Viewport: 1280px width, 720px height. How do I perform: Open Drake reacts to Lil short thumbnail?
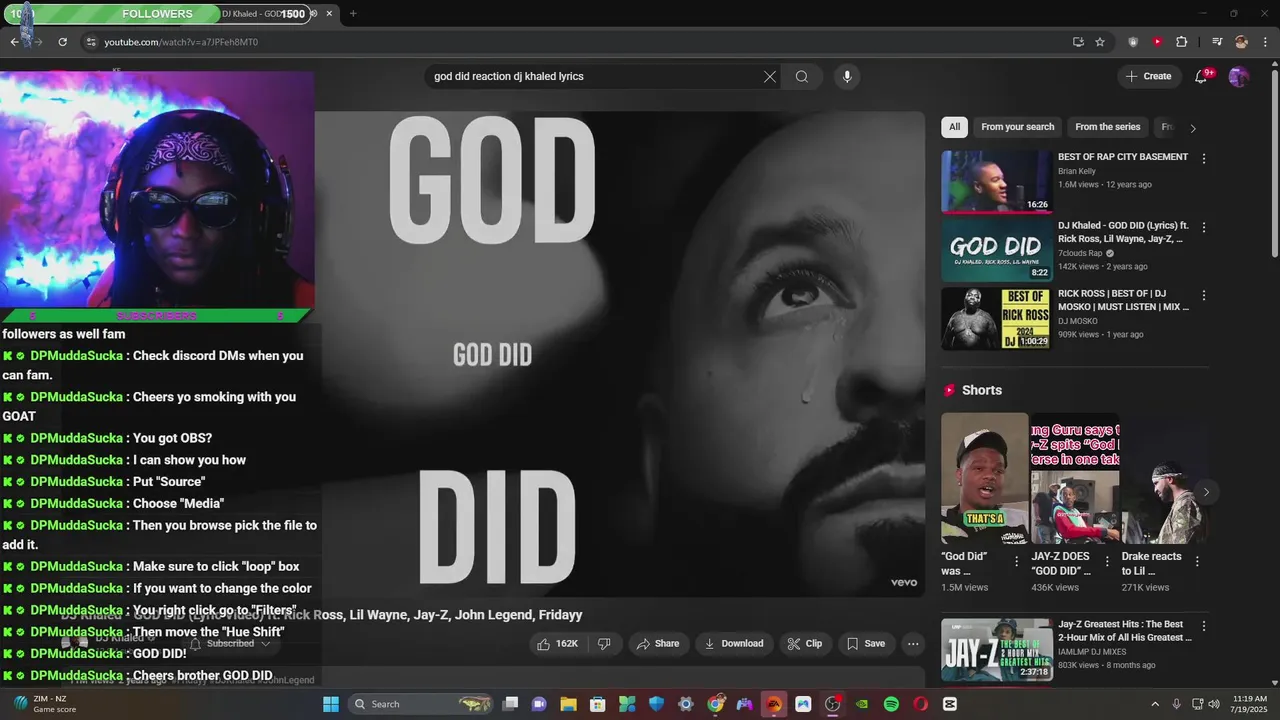point(1165,478)
